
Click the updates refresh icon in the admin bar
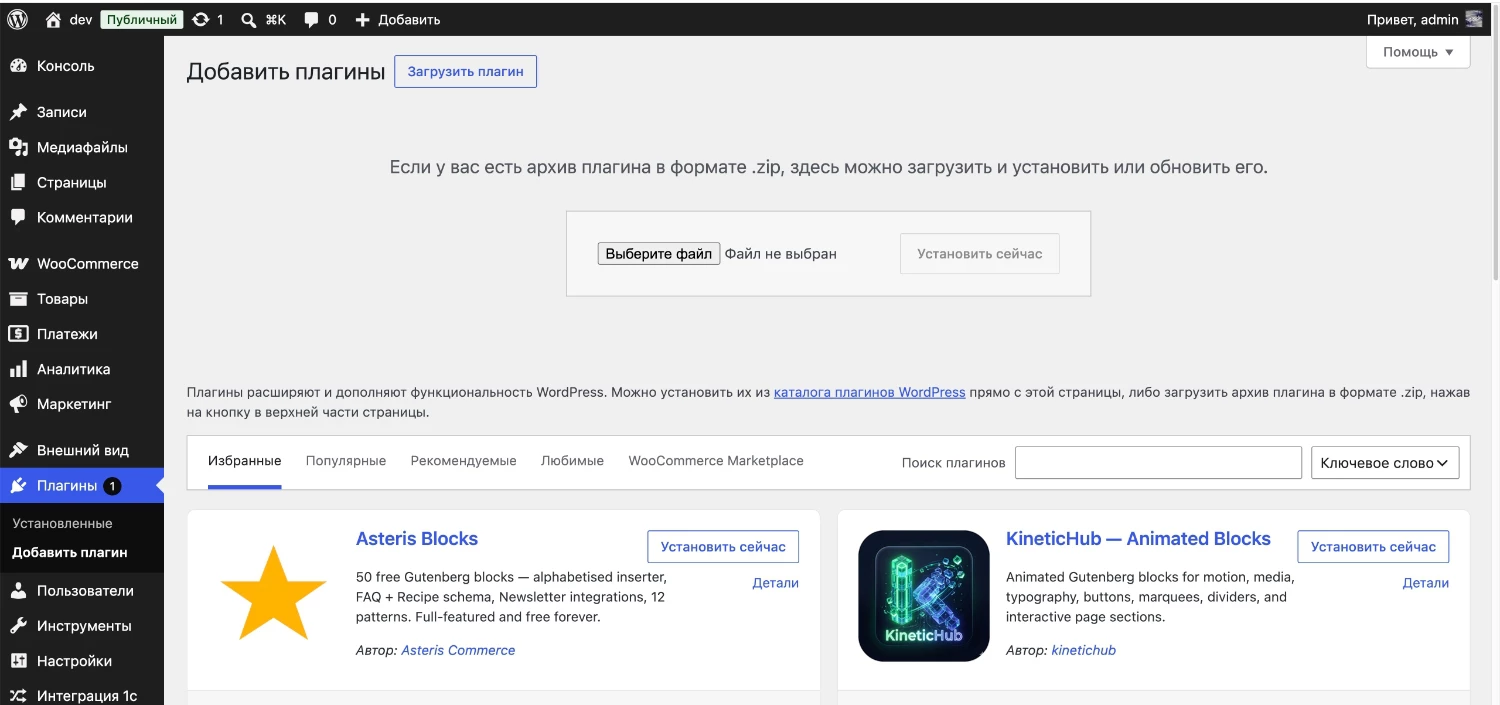point(201,19)
